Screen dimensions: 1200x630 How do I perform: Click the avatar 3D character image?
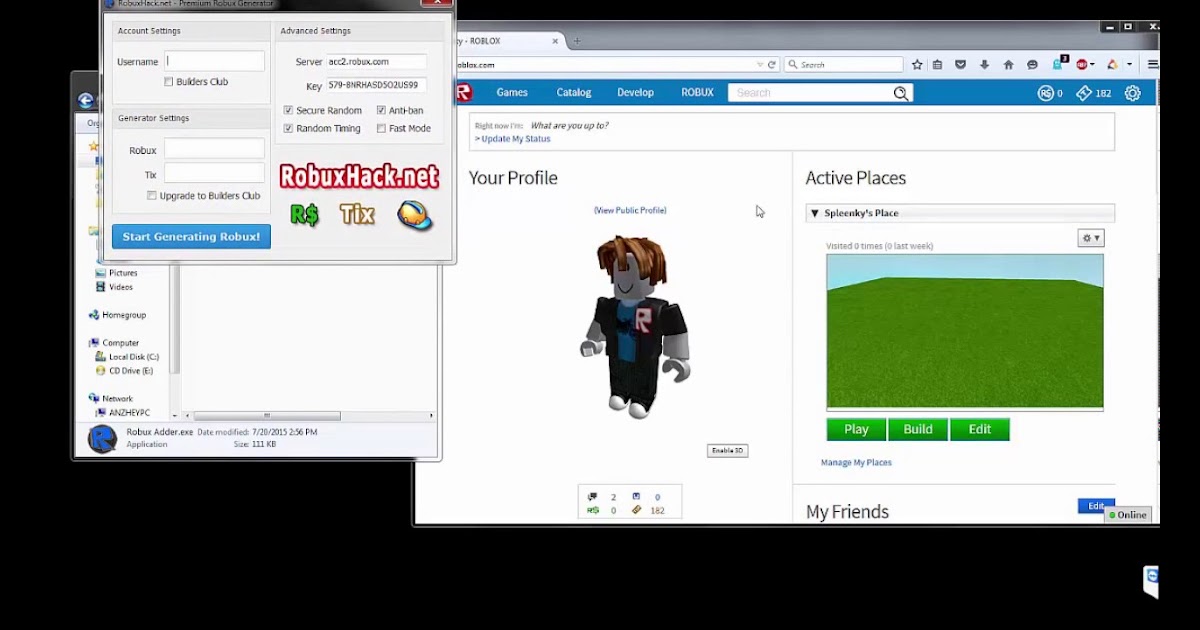click(635, 326)
